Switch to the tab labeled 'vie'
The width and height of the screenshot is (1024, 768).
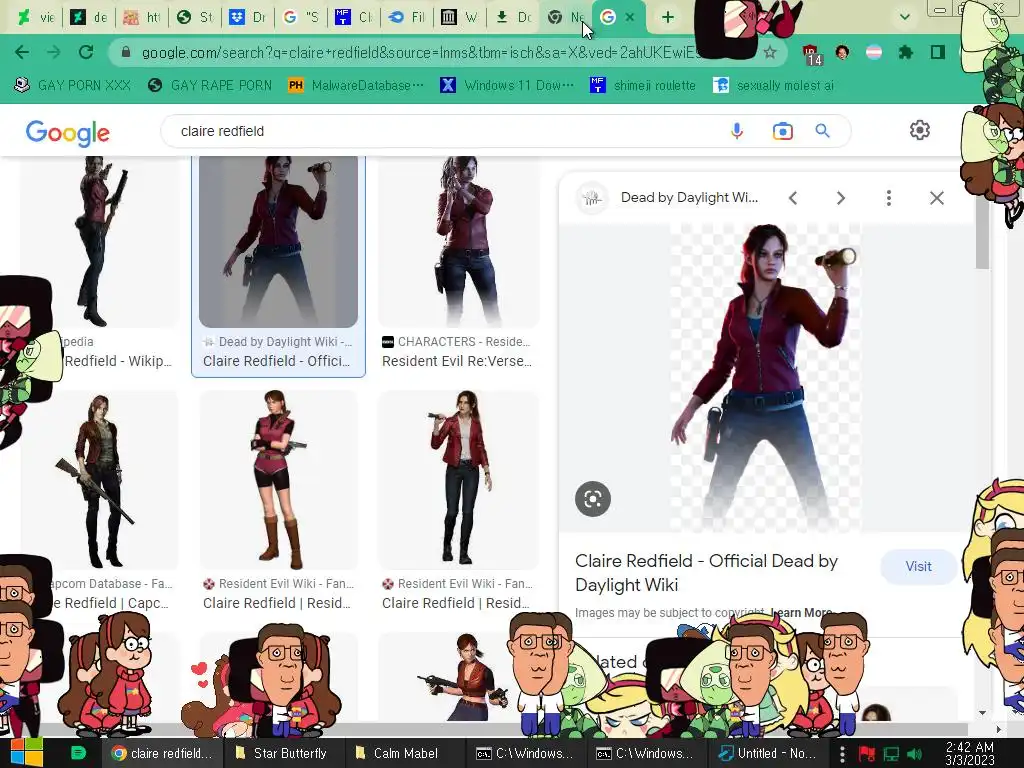[35, 18]
